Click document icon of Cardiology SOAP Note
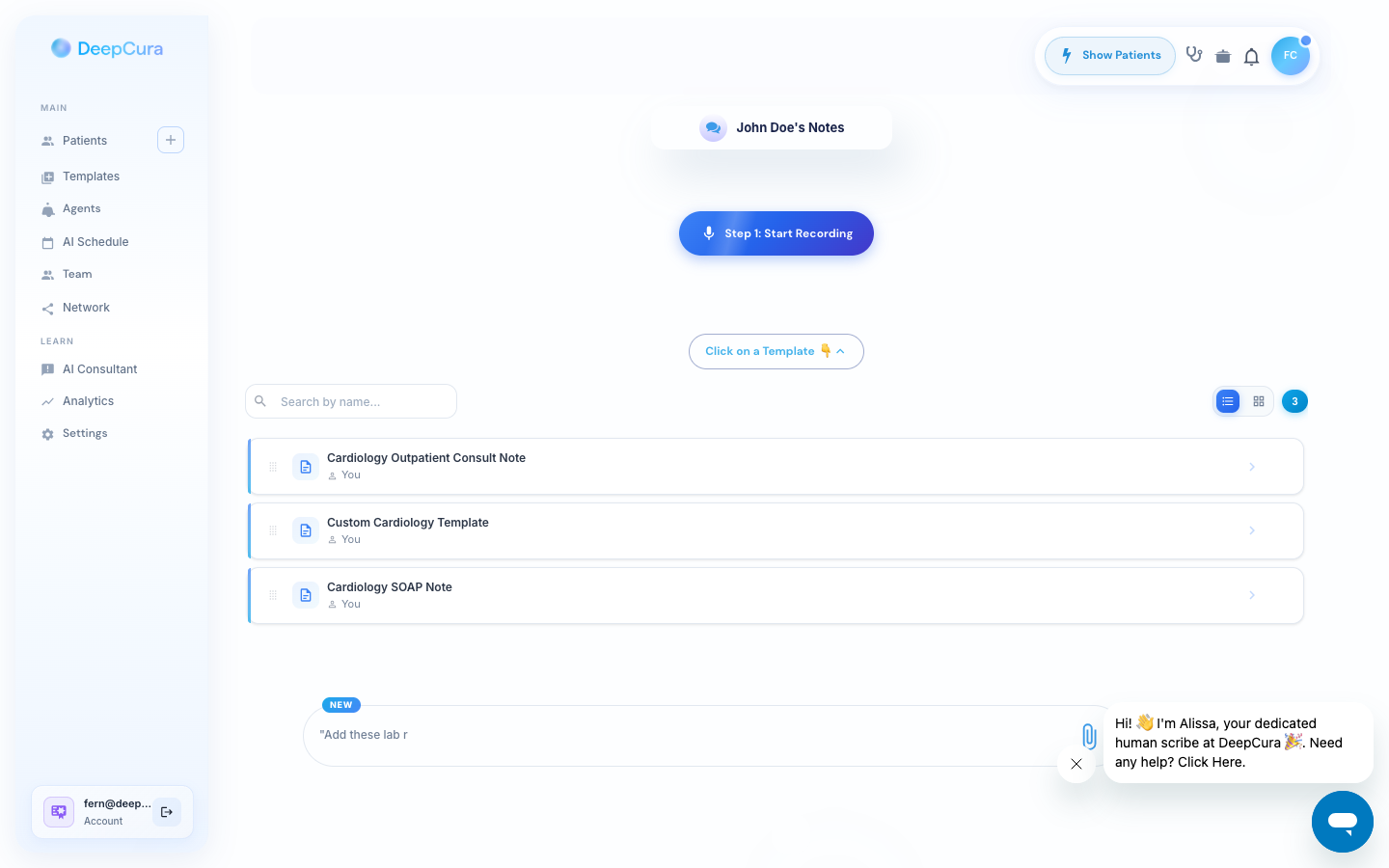 pyautogui.click(x=306, y=595)
